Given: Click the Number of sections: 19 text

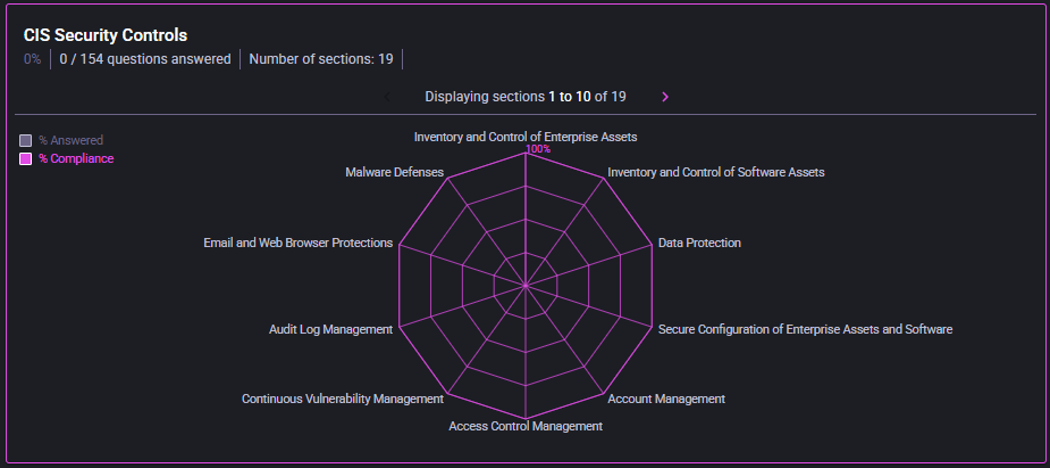Looking at the screenshot, I should (x=321, y=59).
